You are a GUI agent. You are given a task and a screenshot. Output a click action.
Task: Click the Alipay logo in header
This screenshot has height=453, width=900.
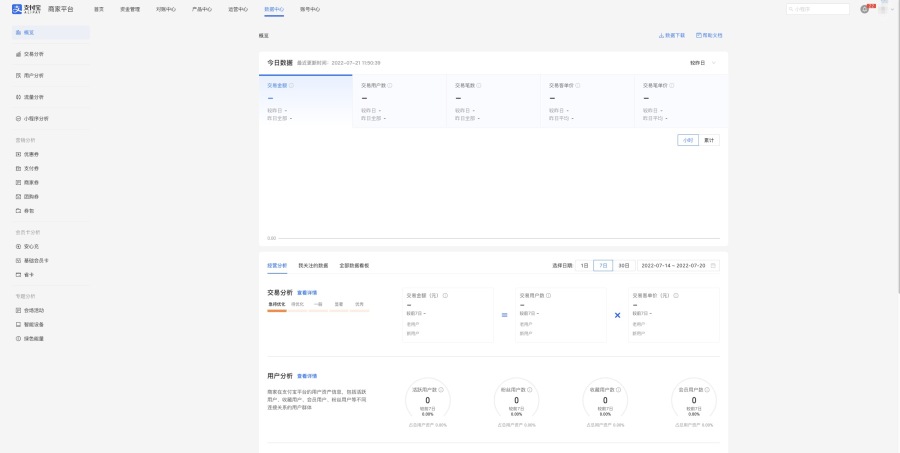[x=26, y=9]
